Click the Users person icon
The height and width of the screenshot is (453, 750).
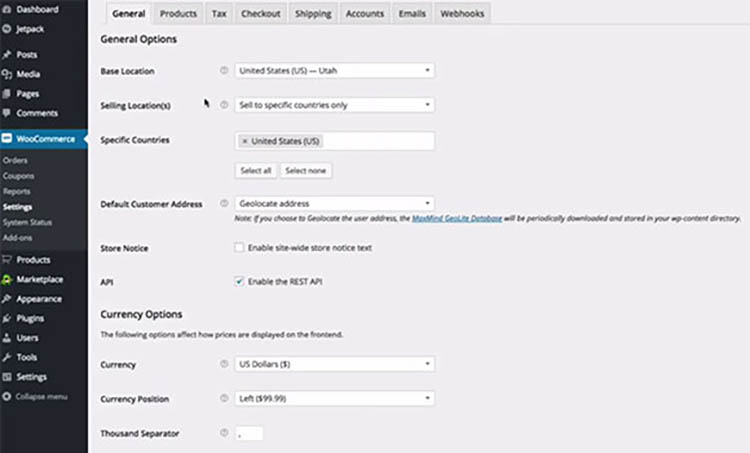7,338
